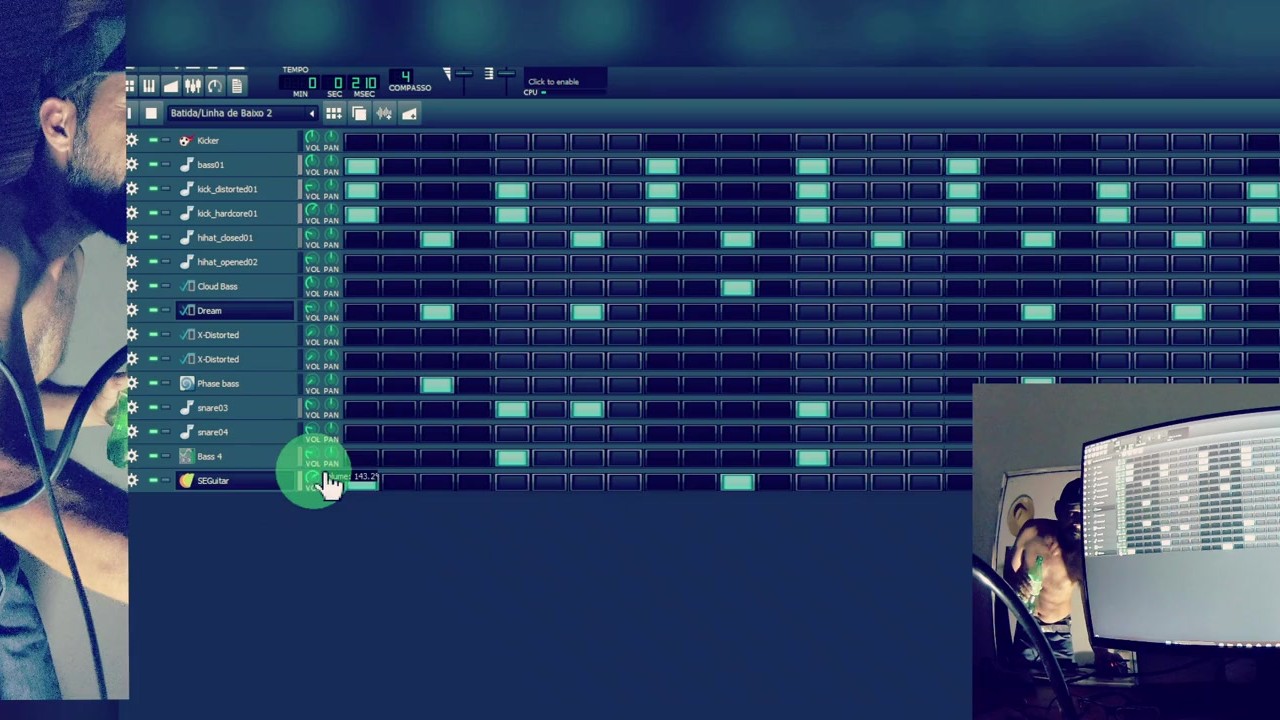Open gear actions menu for Cloud Bass
The width and height of the screenshot is (1280, 720).
[132, 286]
